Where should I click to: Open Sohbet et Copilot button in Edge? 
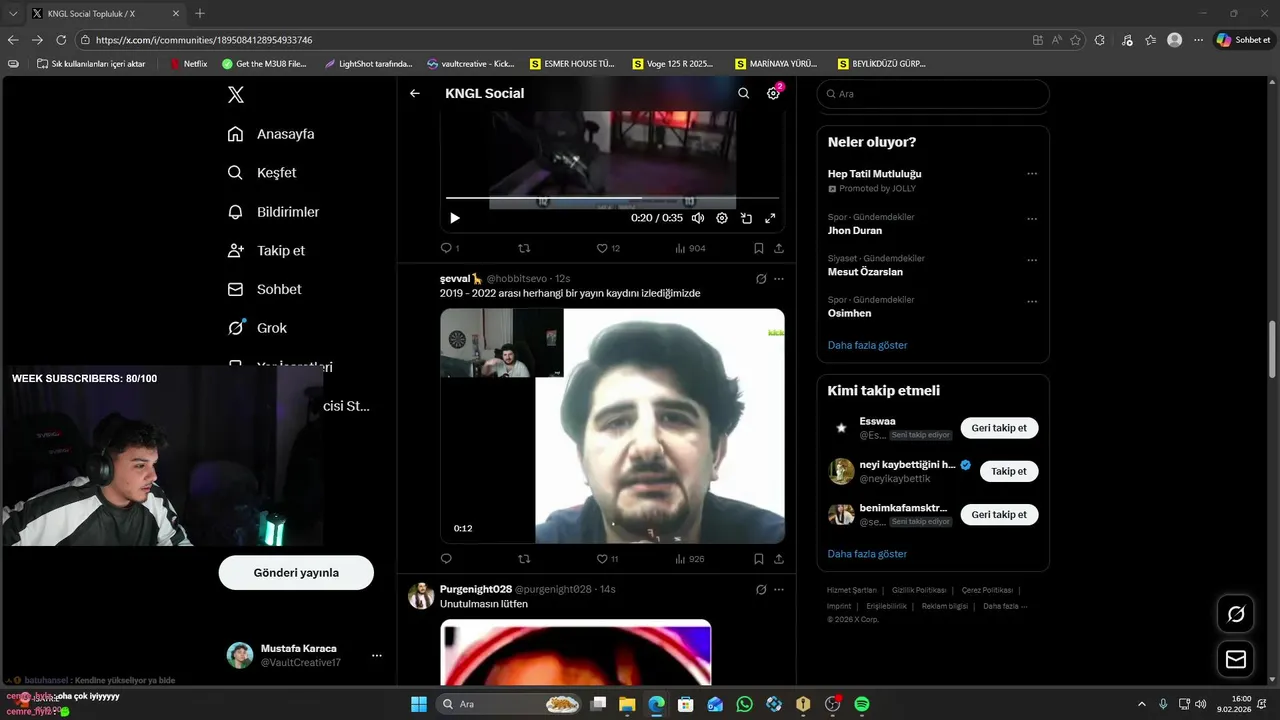pyautogui.click(x=1243, y=40)
